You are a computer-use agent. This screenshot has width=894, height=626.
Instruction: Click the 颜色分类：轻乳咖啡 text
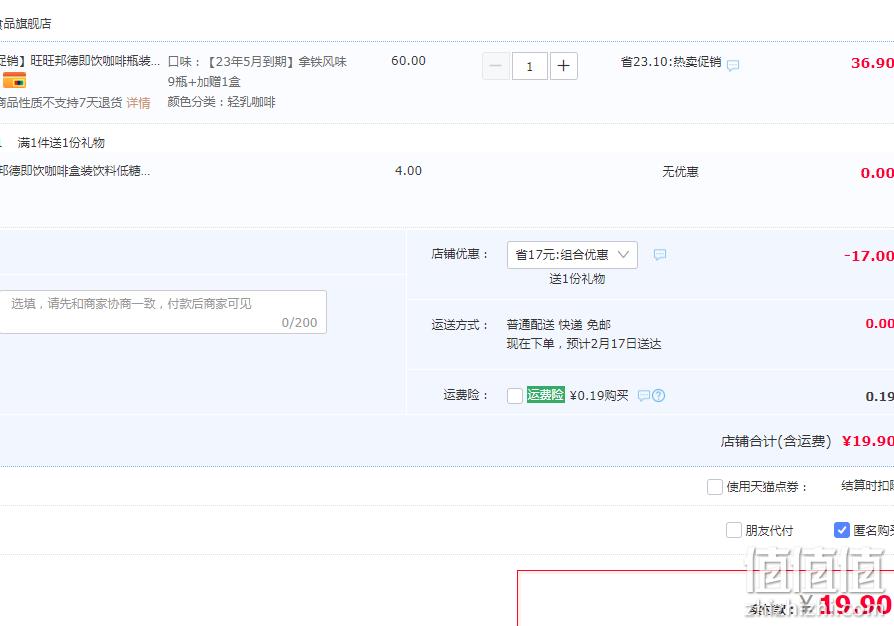pos(221,102)
